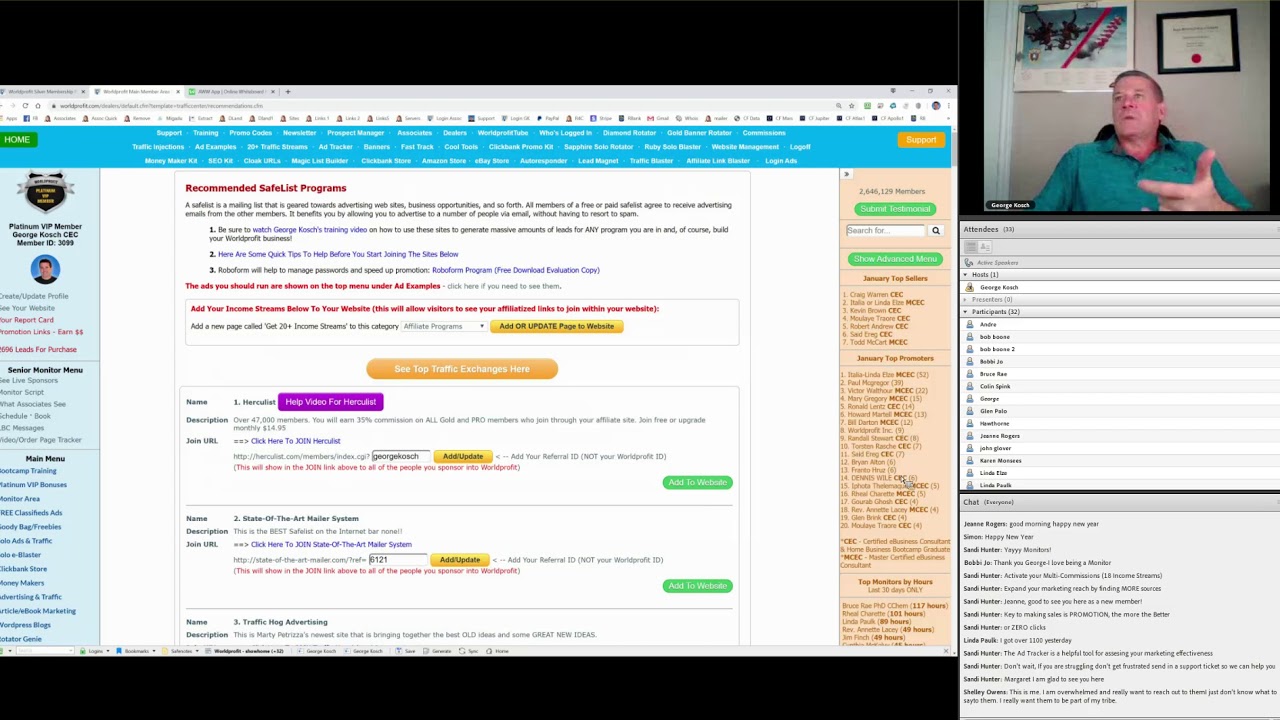This screenshot has width=1280, height=720.
Task: Click Help Video For Herculist button
Action: tap(330, 402)
